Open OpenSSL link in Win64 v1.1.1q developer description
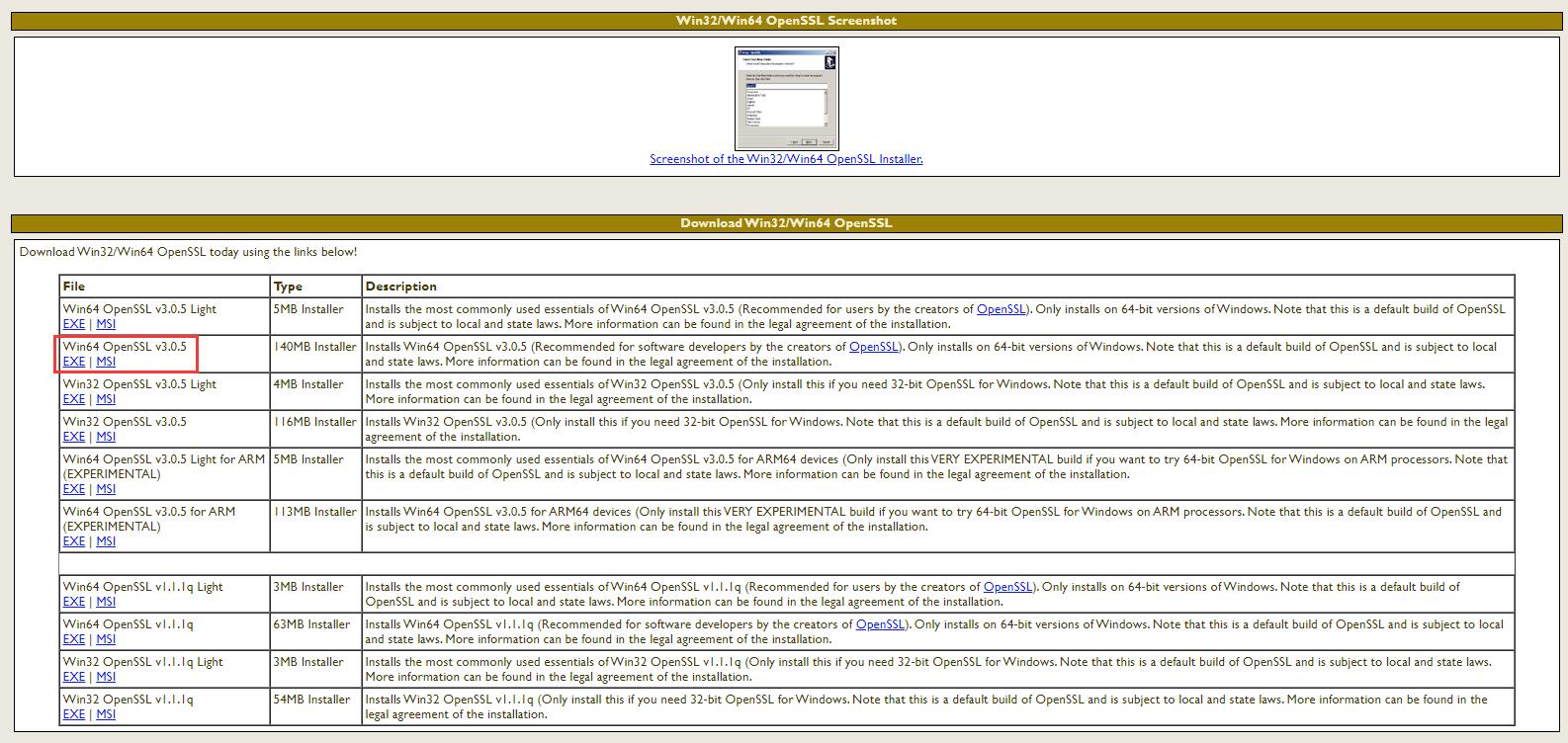This screenshot has width=1568, height=743. pos(880,624)
